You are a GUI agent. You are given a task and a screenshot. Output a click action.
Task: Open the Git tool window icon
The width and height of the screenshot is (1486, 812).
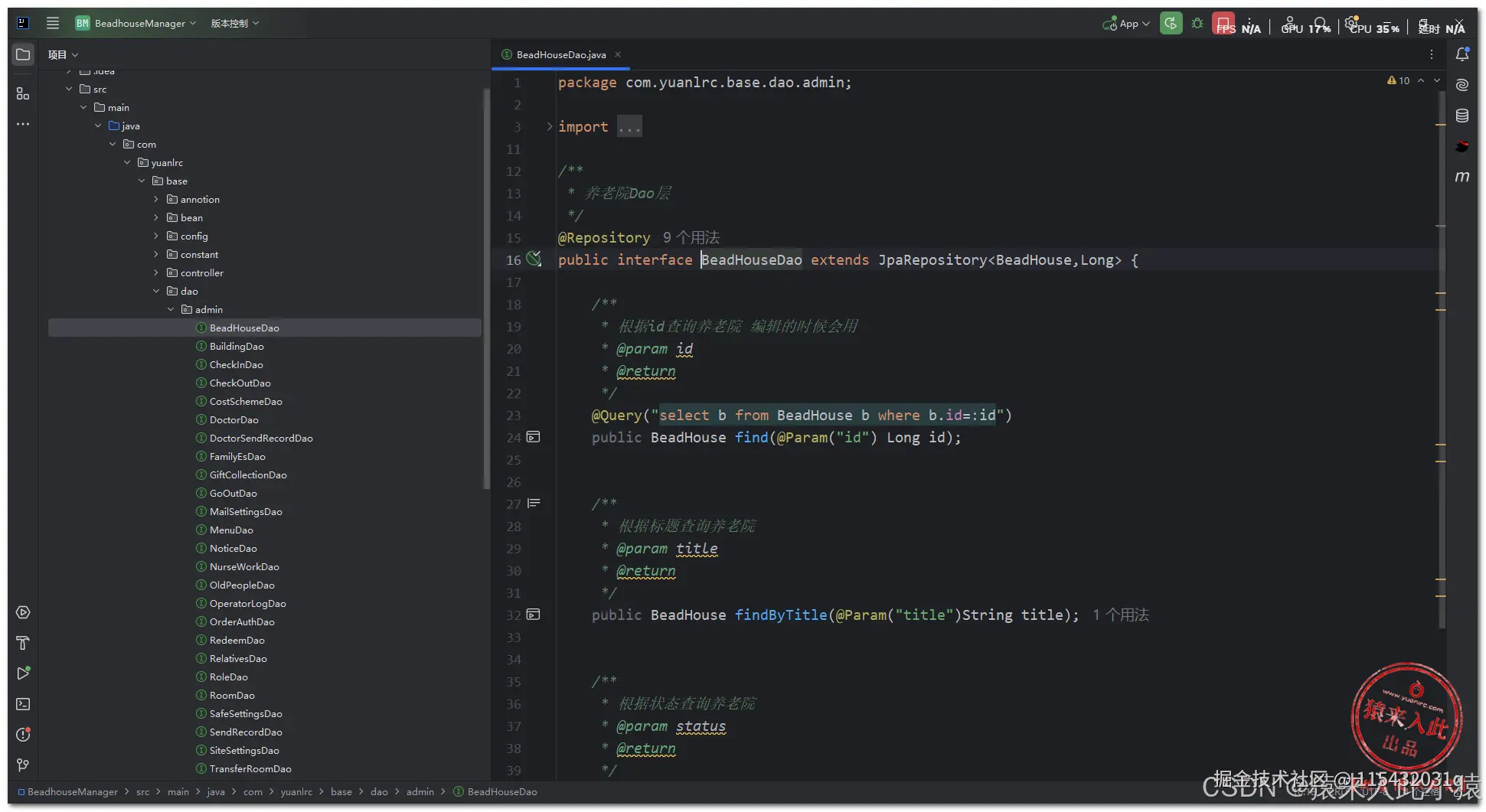(x=23, y=765)
